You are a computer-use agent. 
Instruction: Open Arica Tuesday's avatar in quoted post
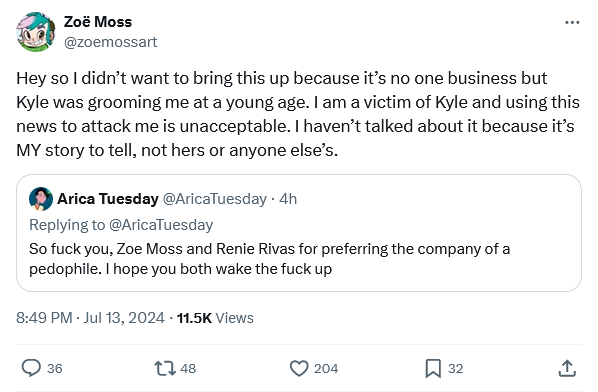[41, 199]
